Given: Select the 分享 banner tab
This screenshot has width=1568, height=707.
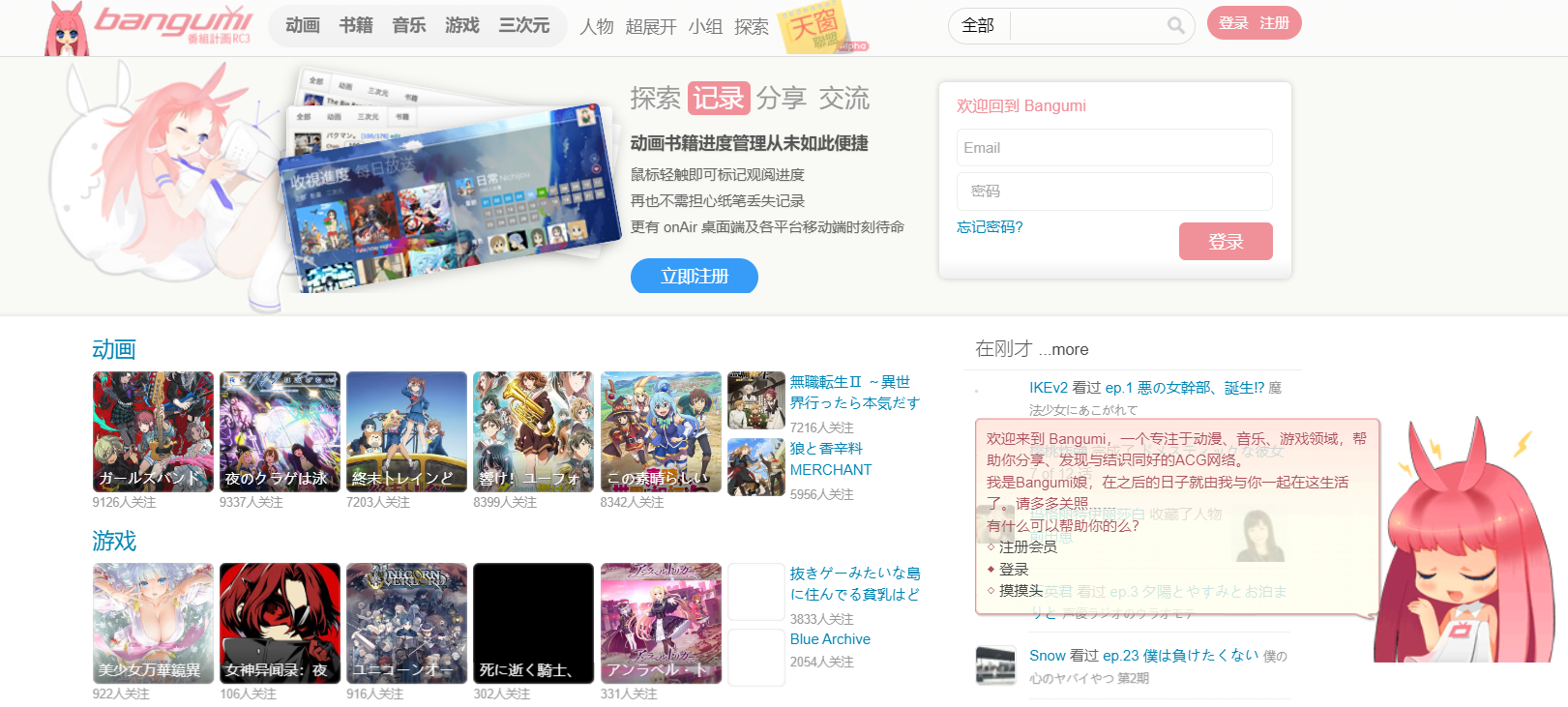Looking at the screenshot, I should coord(782,98).
